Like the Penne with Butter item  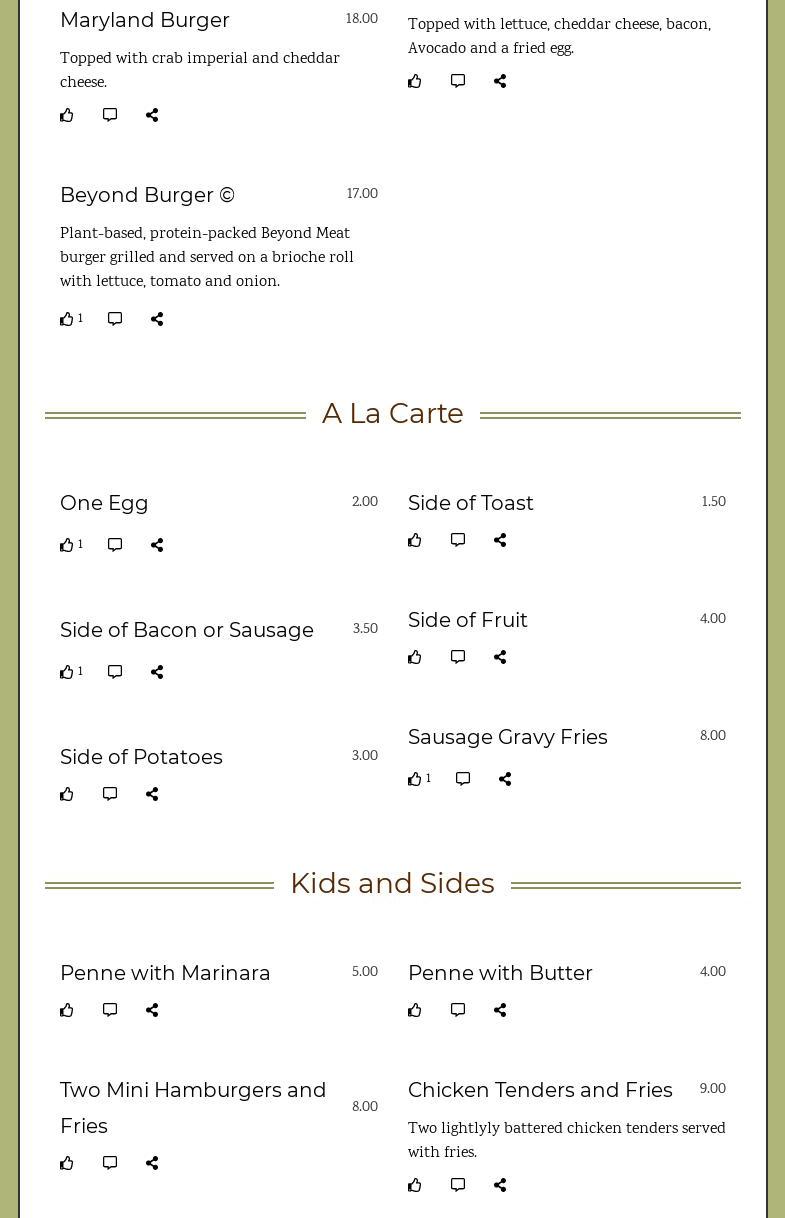[x=415, y=1011]
